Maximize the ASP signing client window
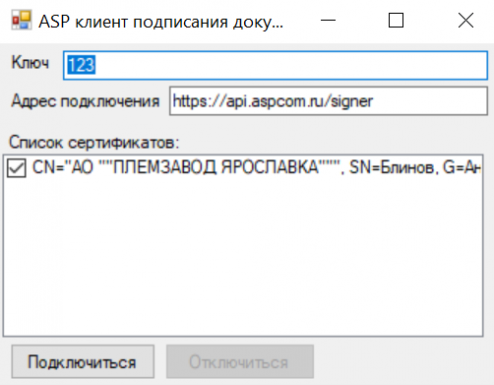The image size is (494, 385). coord(396,21)
